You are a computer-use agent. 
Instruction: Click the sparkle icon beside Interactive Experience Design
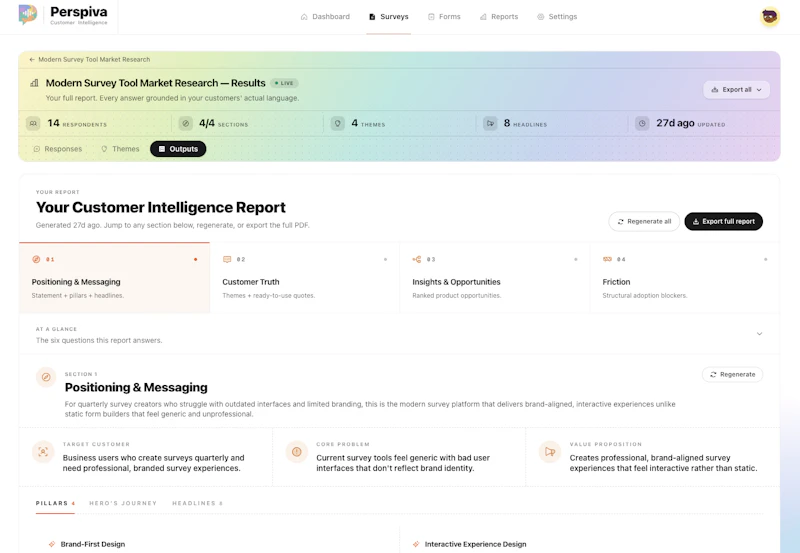coord(416,544)
